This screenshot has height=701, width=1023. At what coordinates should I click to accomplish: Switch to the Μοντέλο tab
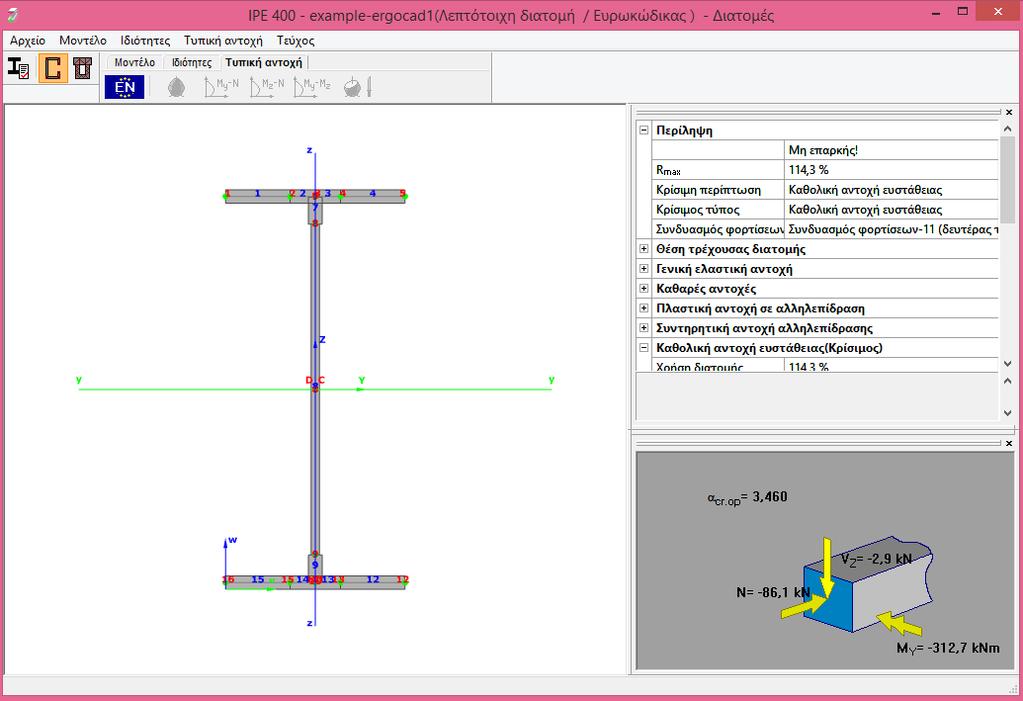134,63
